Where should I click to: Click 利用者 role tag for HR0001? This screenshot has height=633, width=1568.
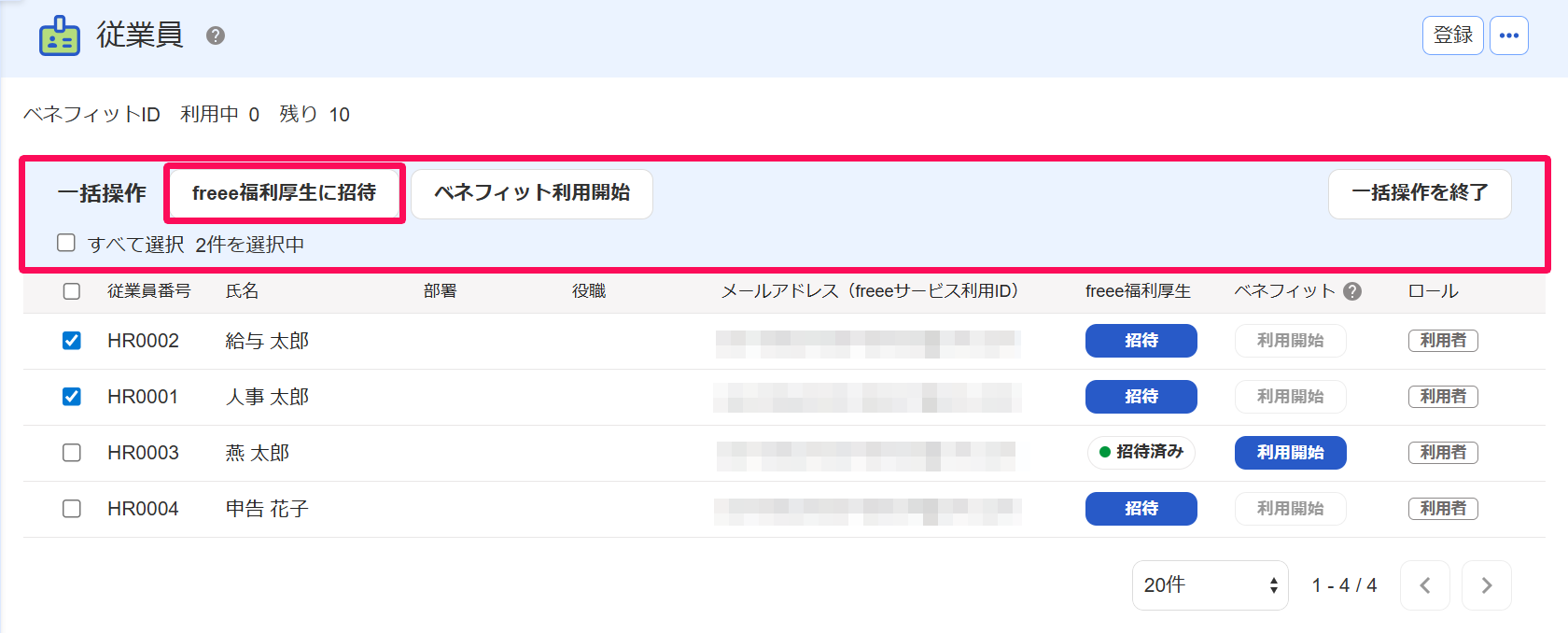[1443, 397]
